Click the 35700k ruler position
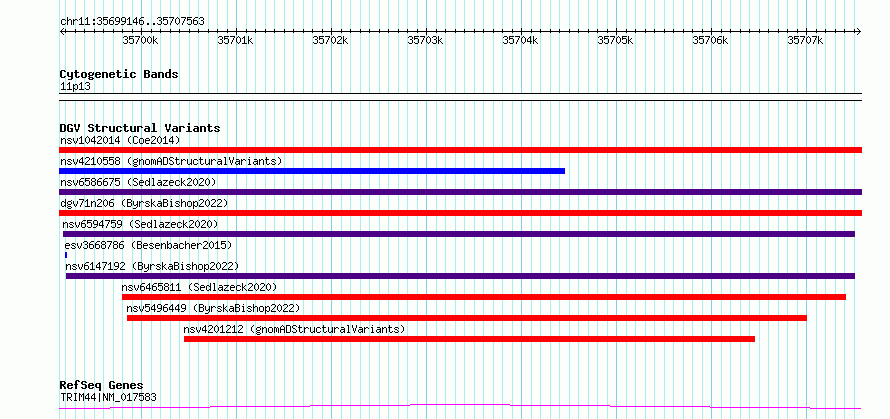 point(140,40)
